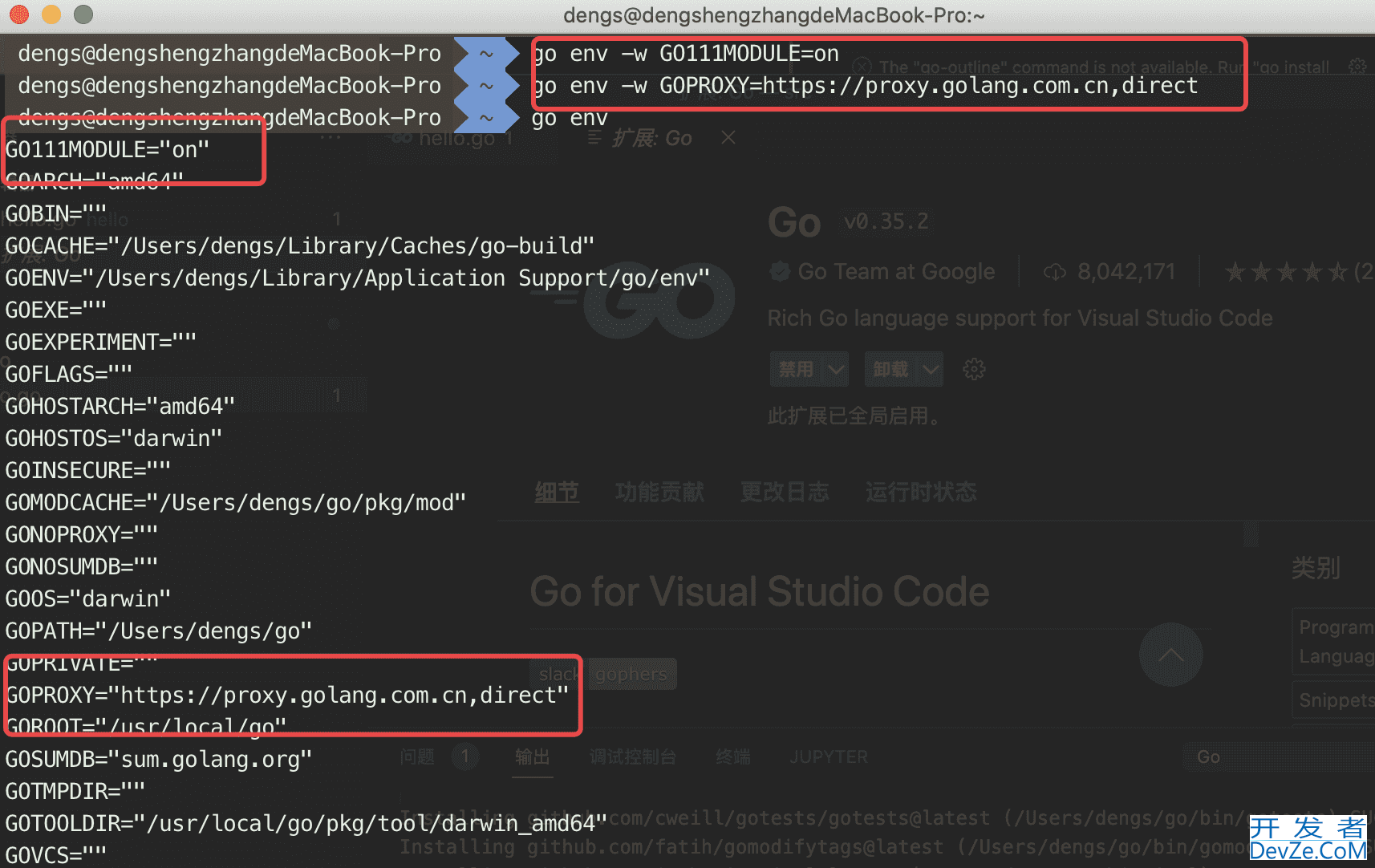
Task: Click the go-outline notification message text
Action: tap(1104, 67)
